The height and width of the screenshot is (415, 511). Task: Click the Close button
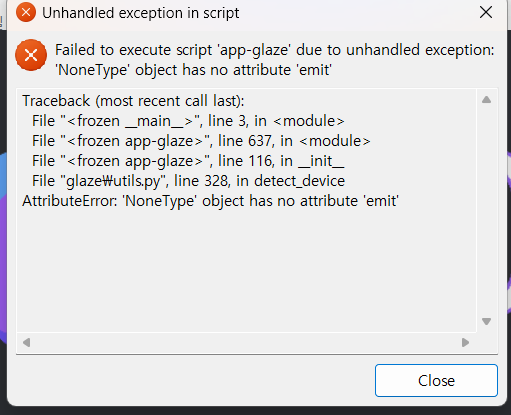(436, 380)
